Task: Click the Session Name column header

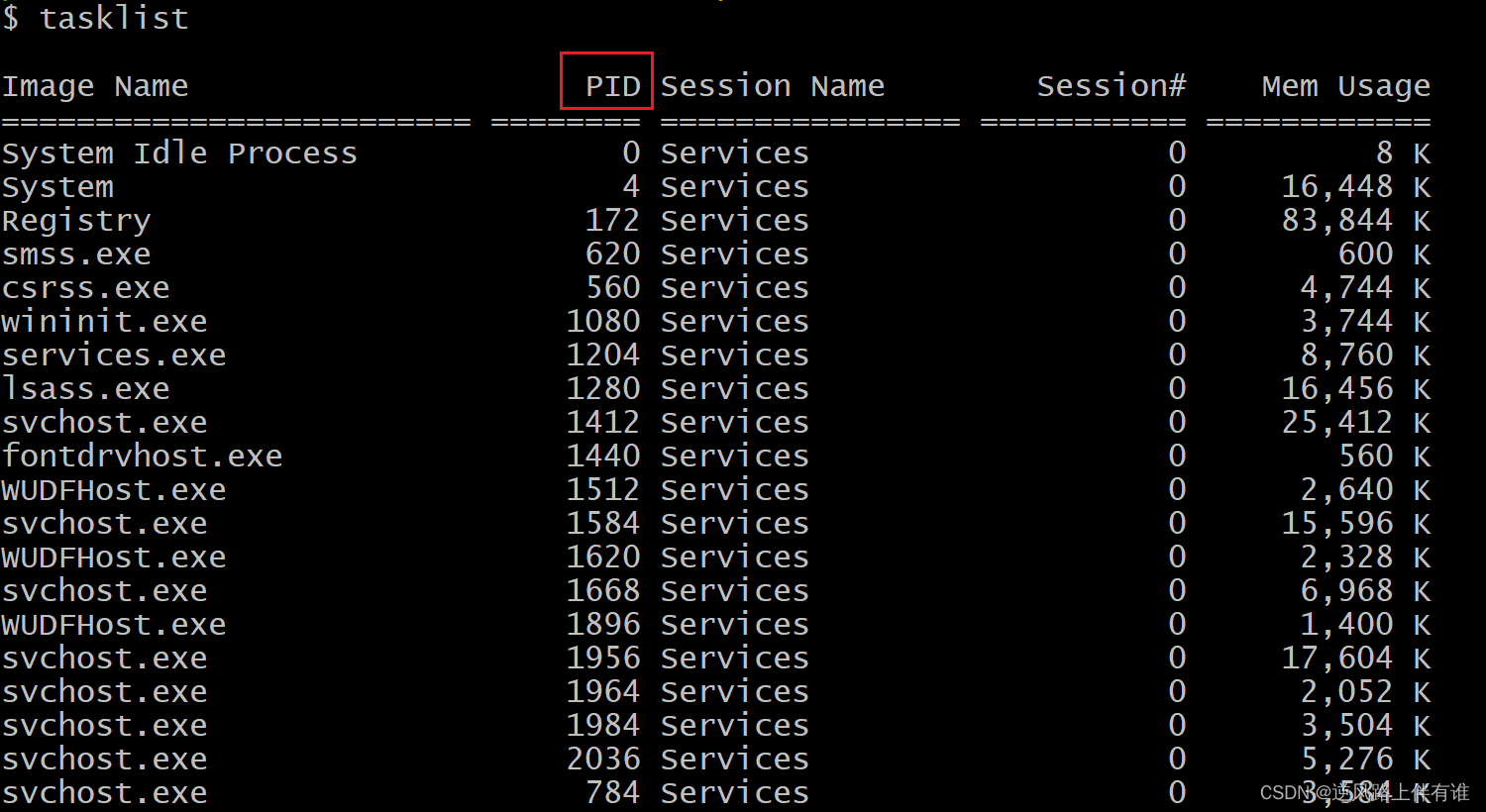Action: (x=773, y=86)
